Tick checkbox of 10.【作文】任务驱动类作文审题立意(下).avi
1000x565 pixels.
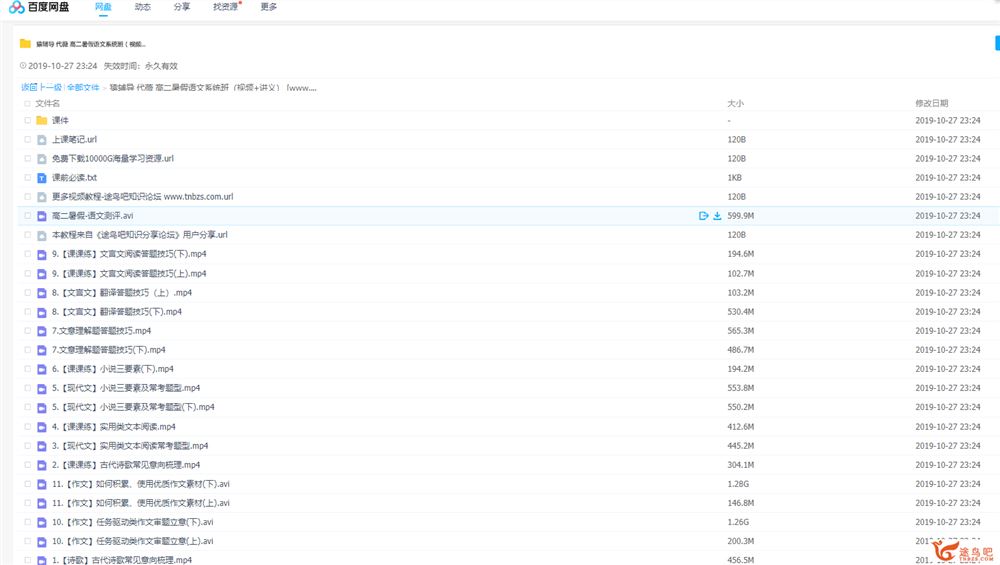pos(27,522)
